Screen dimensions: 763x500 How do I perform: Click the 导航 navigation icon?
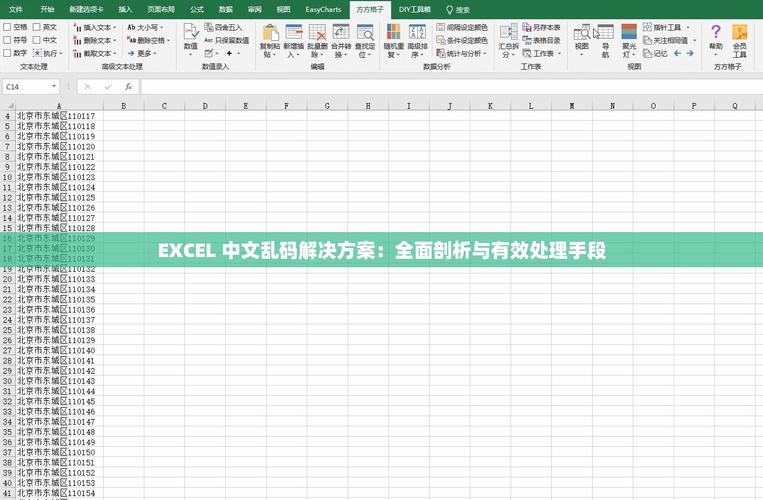[605, 41]
